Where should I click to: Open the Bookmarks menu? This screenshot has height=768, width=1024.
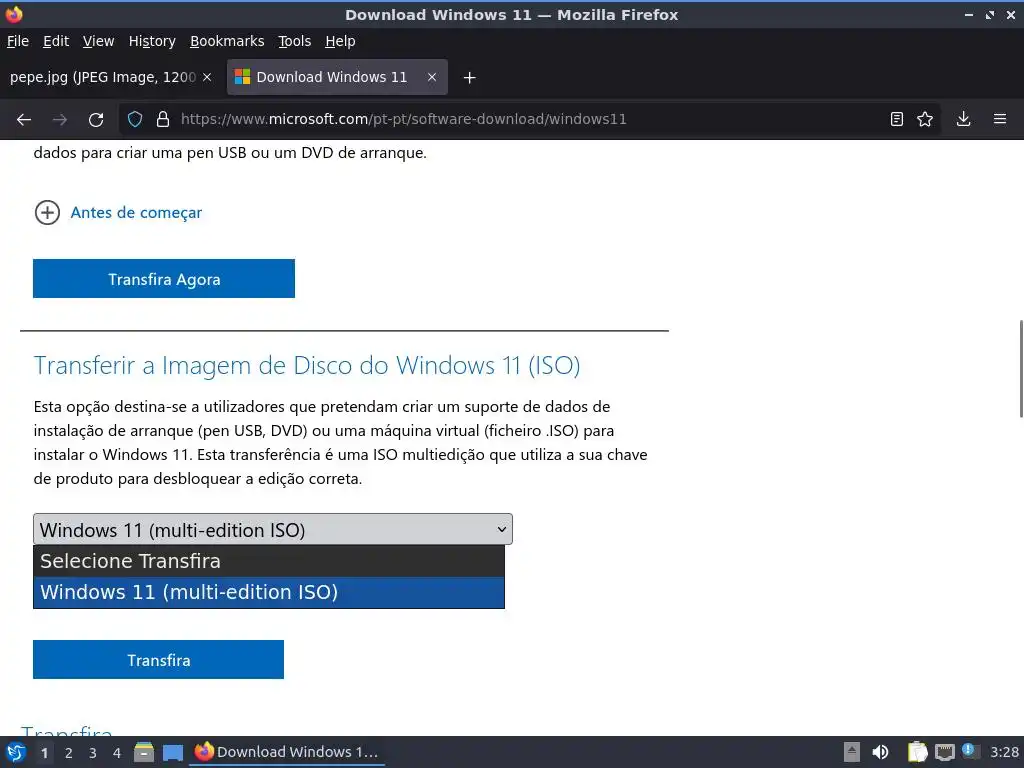[227, 41]
